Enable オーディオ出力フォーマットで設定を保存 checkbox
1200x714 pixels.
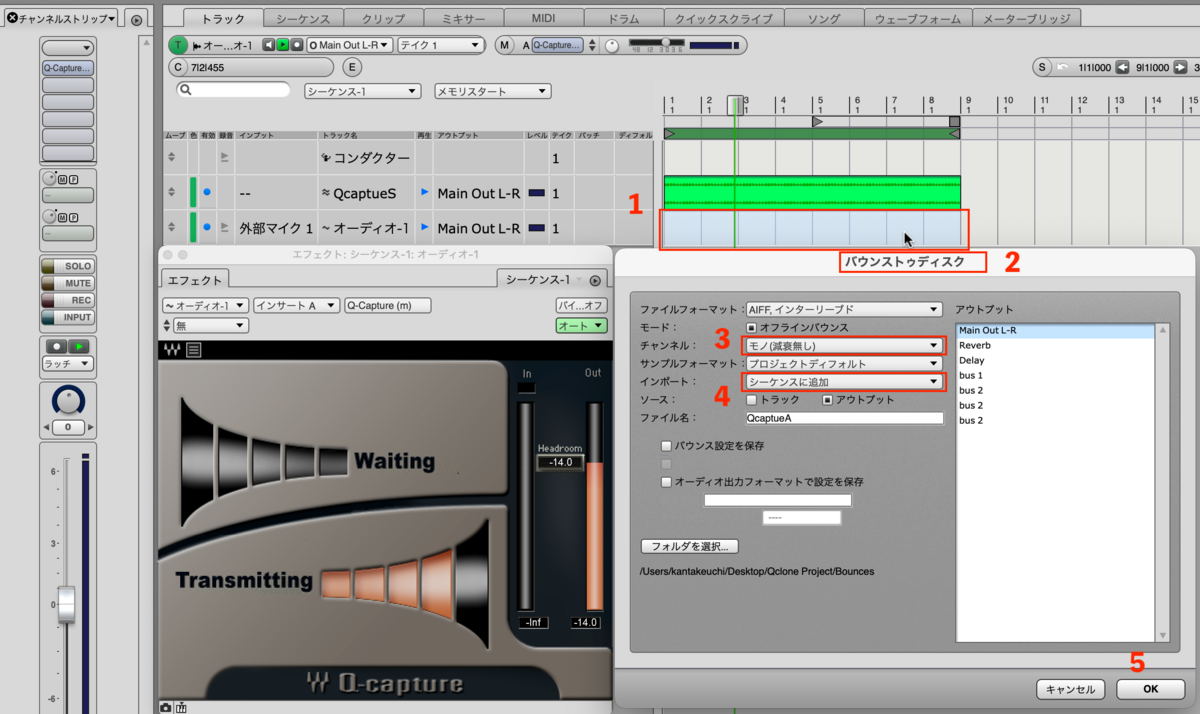coord(666,481)
